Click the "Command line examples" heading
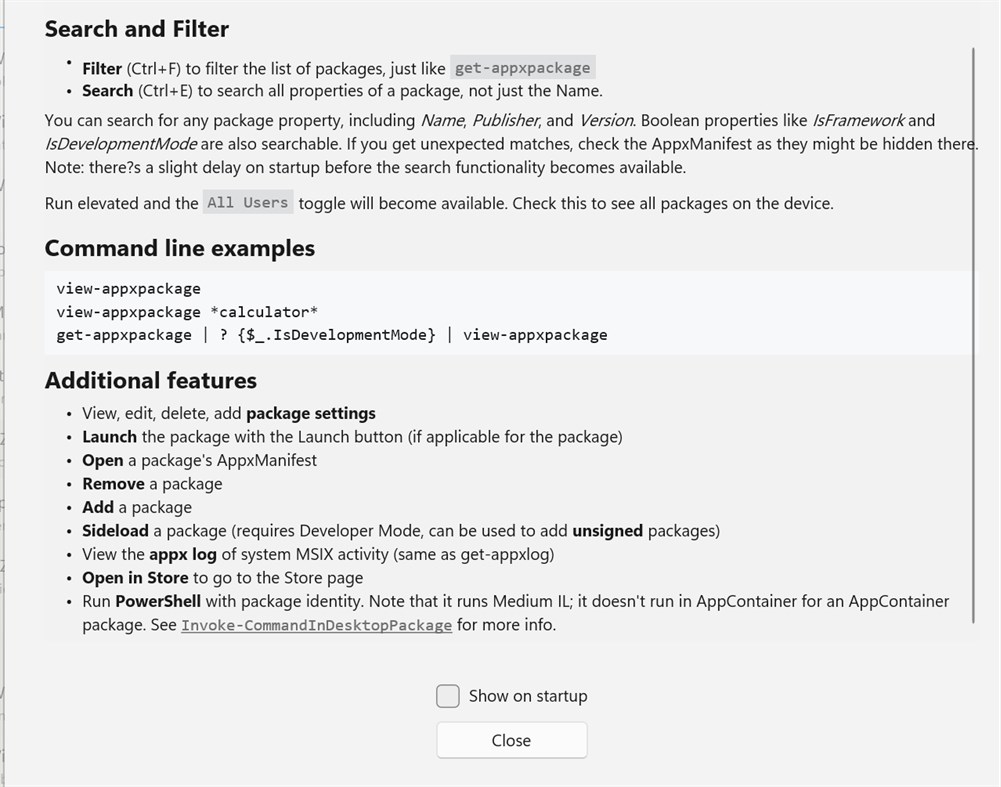Screen dimensions: 1001x787 [180, 248]
